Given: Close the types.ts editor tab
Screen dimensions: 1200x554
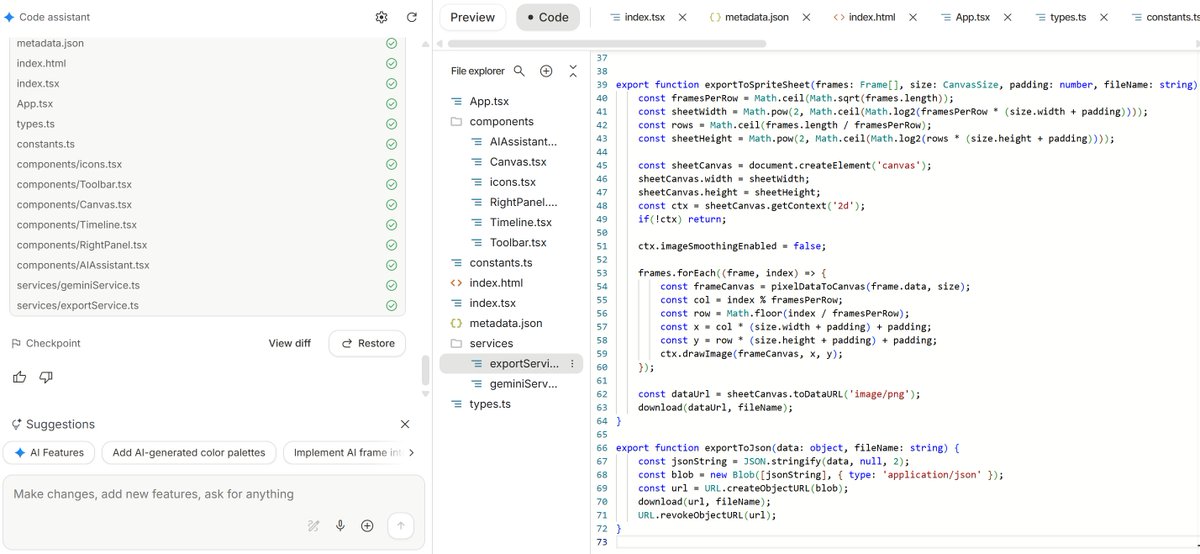Looking at the screenshot, I should [x=1105, y=17].
